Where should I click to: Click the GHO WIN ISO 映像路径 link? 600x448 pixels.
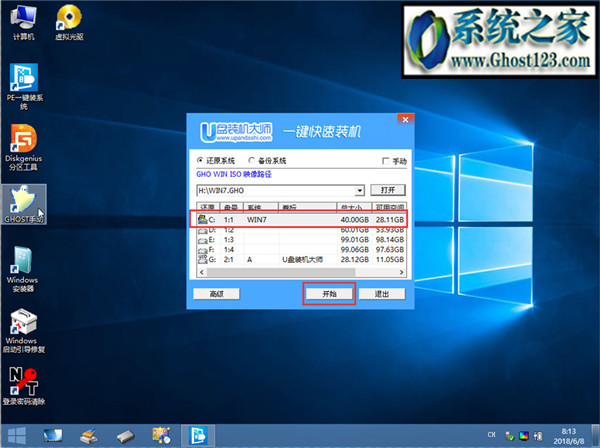click(234, 174)
